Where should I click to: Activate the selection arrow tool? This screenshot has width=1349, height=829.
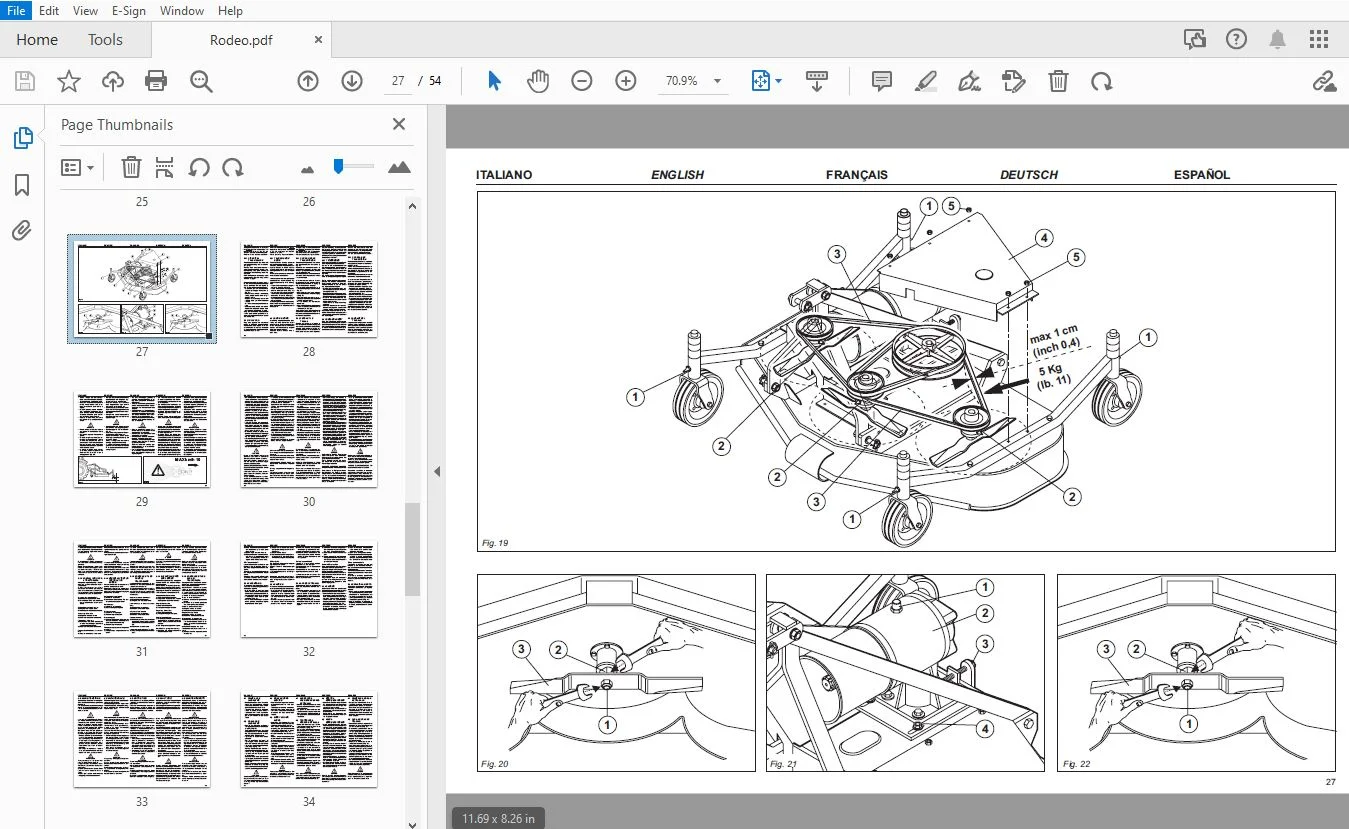click(x=494, y=81)
